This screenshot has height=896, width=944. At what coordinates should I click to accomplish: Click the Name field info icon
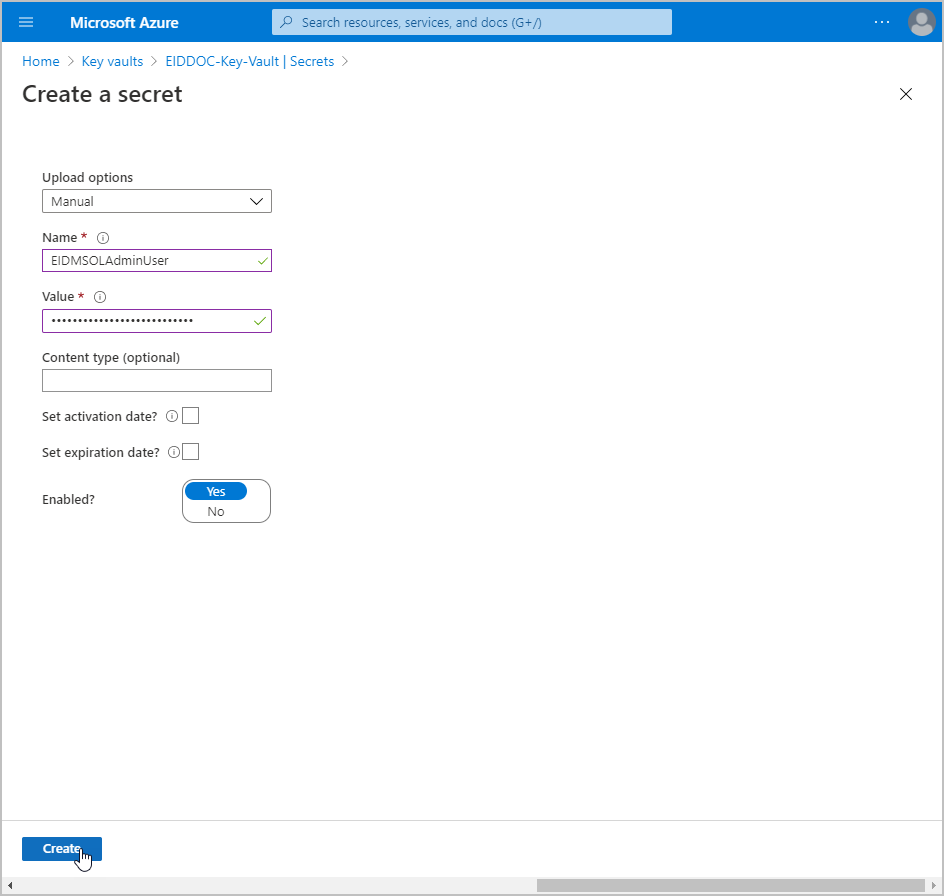point(102,238)
